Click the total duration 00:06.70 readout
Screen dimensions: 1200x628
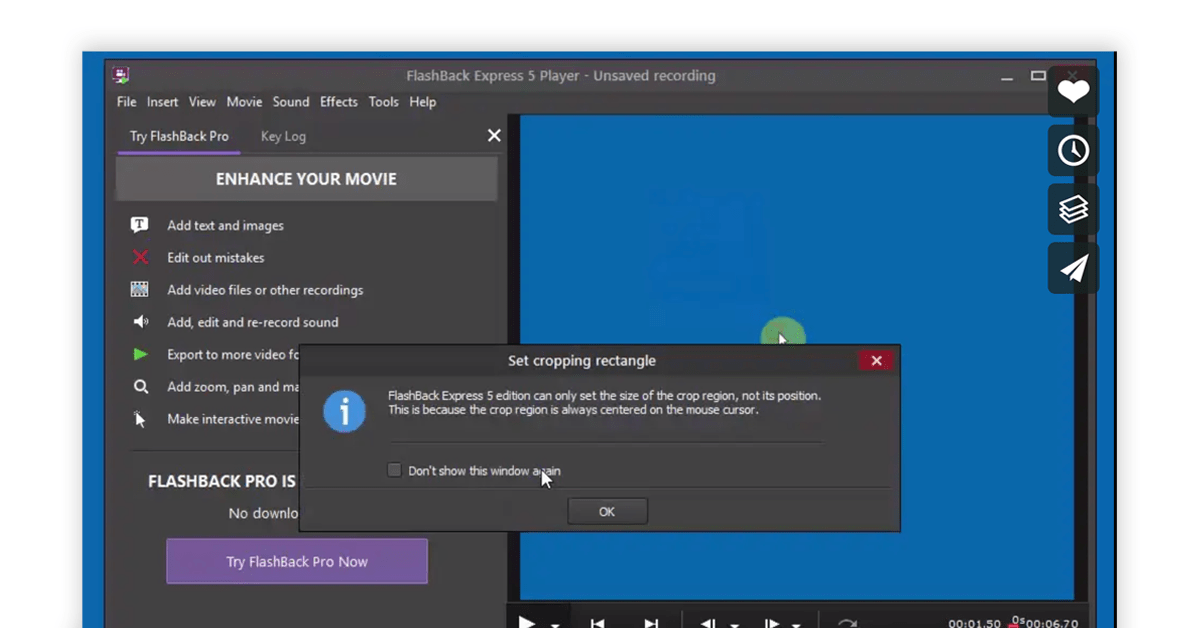coord(1054,623)
